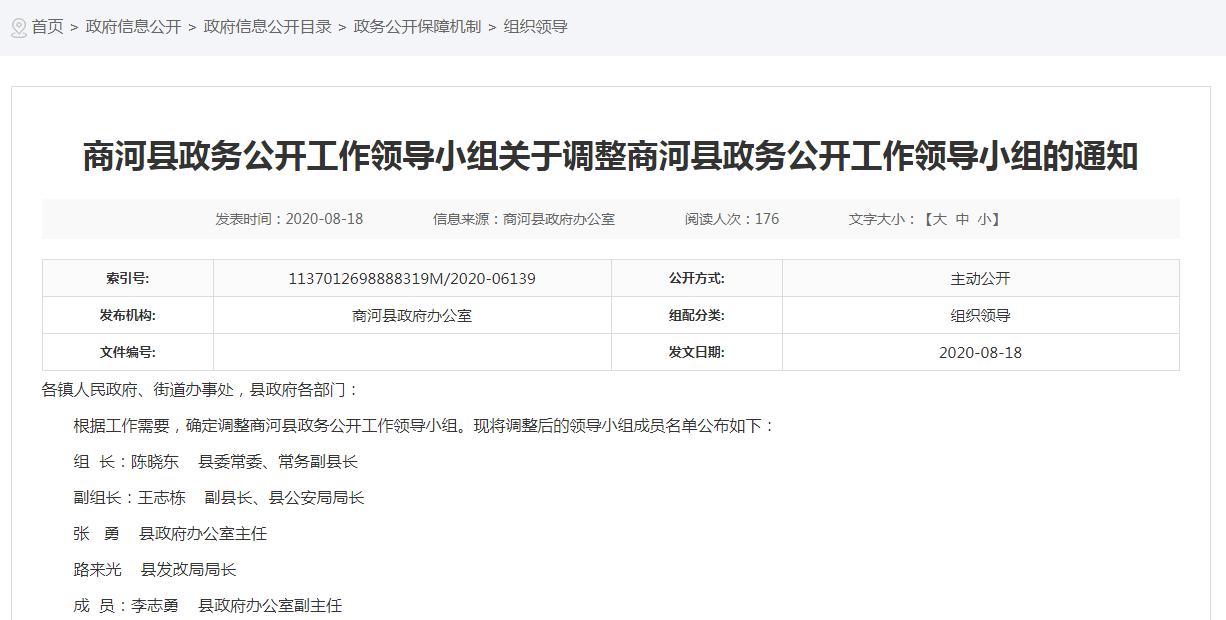Viewport: 1226px width, 620px height.
Task: Select index number 113701269888319M/2020-06139
Action: pyautogui.click(x=412, y=279)
